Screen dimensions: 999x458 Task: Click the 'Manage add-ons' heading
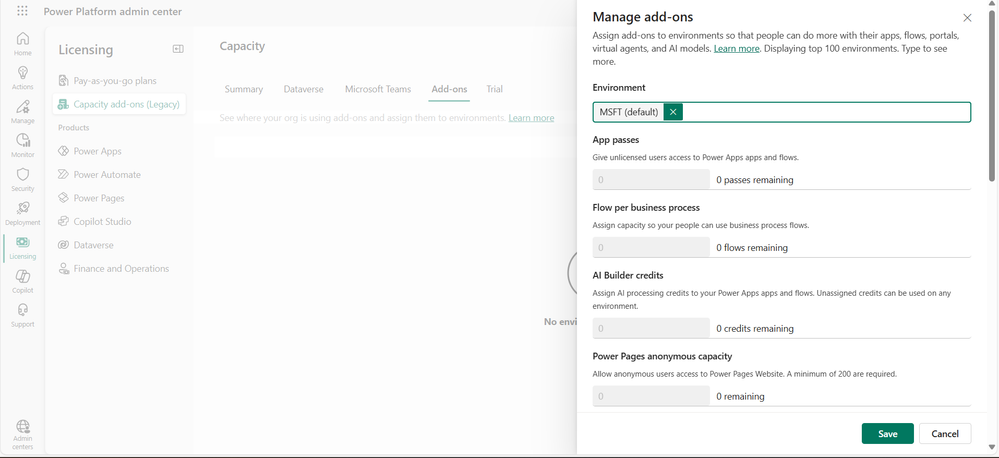[x=643, y=17]
